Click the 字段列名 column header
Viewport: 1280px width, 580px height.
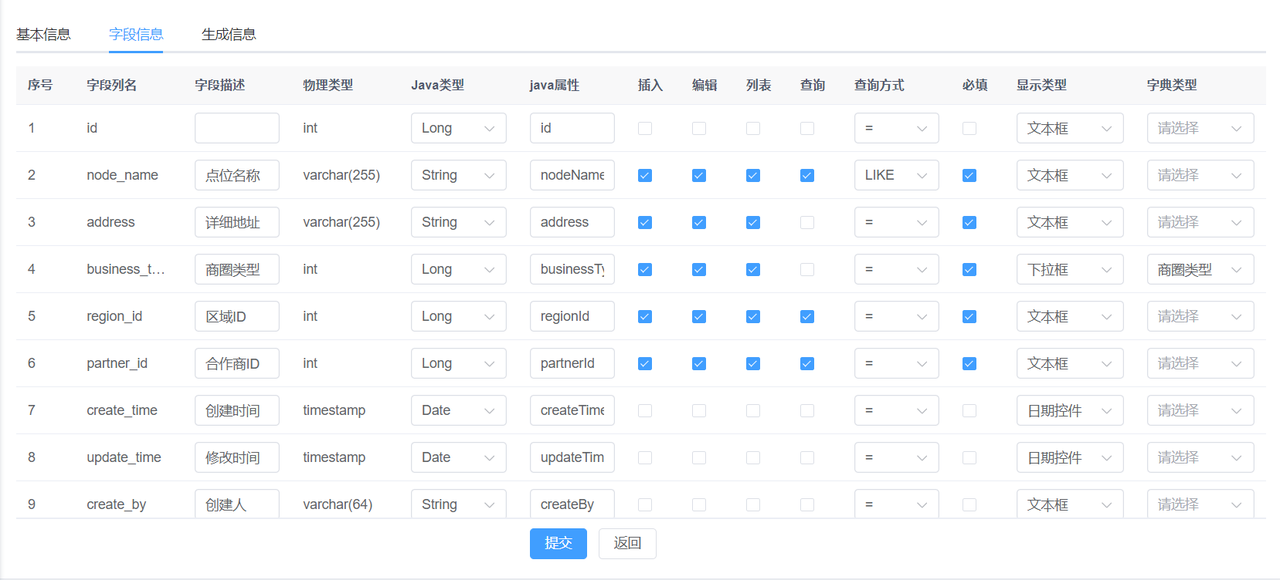pyautogui.click(x=112, y=85)
